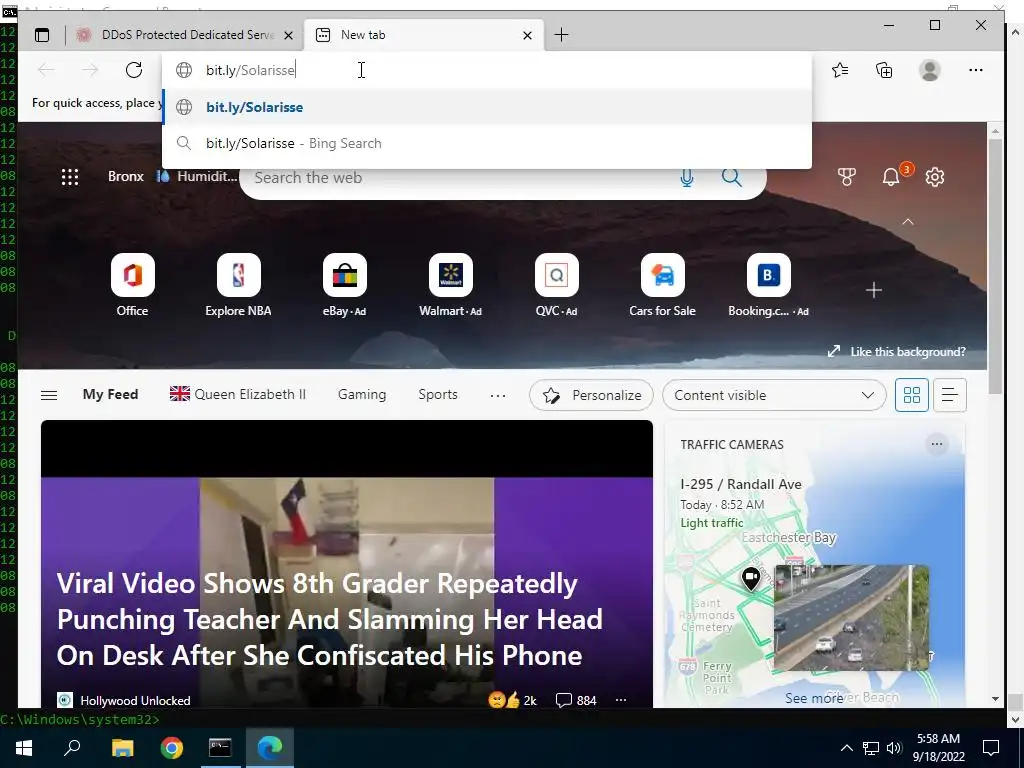Open the tab actions menu icon
This screenshot has width=1024, height=768.
click(42, 35)
